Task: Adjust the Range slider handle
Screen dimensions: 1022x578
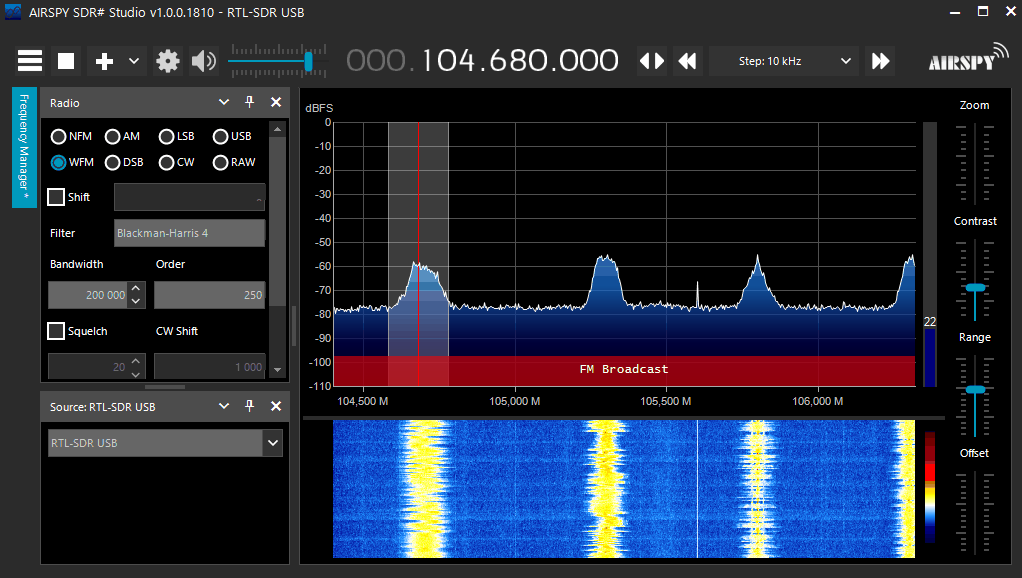Action: coord(975,390)
